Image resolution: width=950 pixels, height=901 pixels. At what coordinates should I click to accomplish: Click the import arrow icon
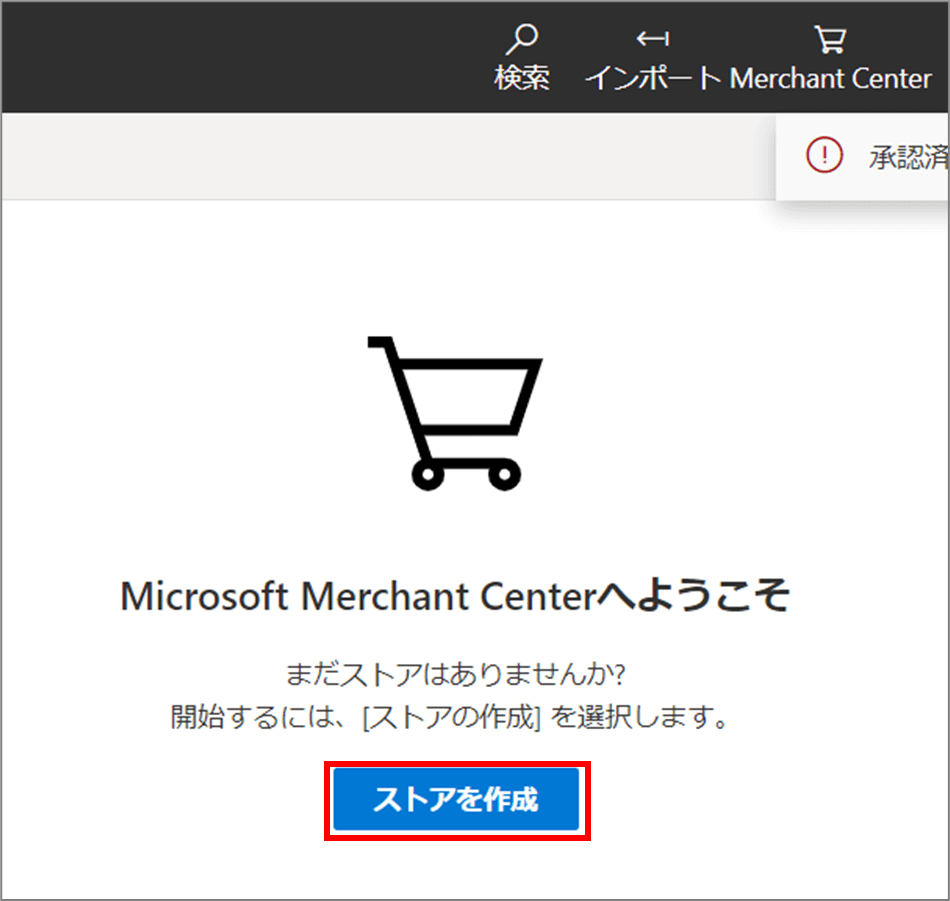point(652,40)
